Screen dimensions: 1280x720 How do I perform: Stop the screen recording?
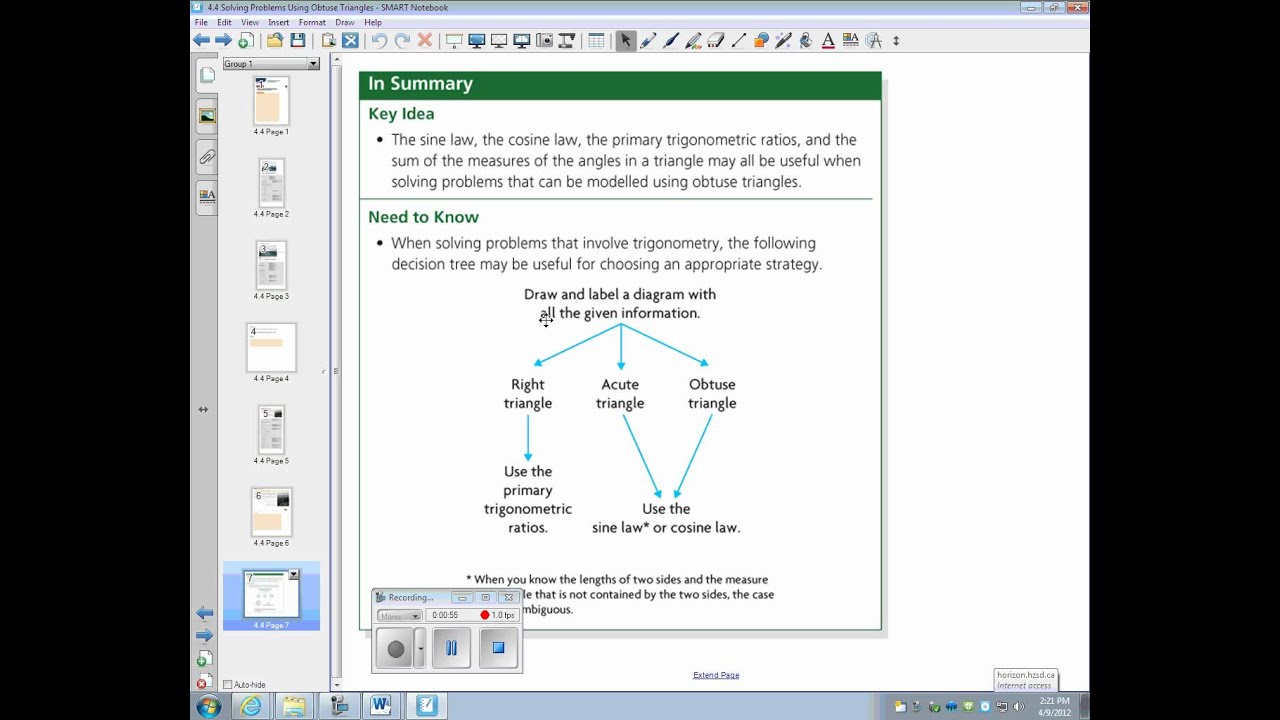pyautogui.click(x=498, y=648)
